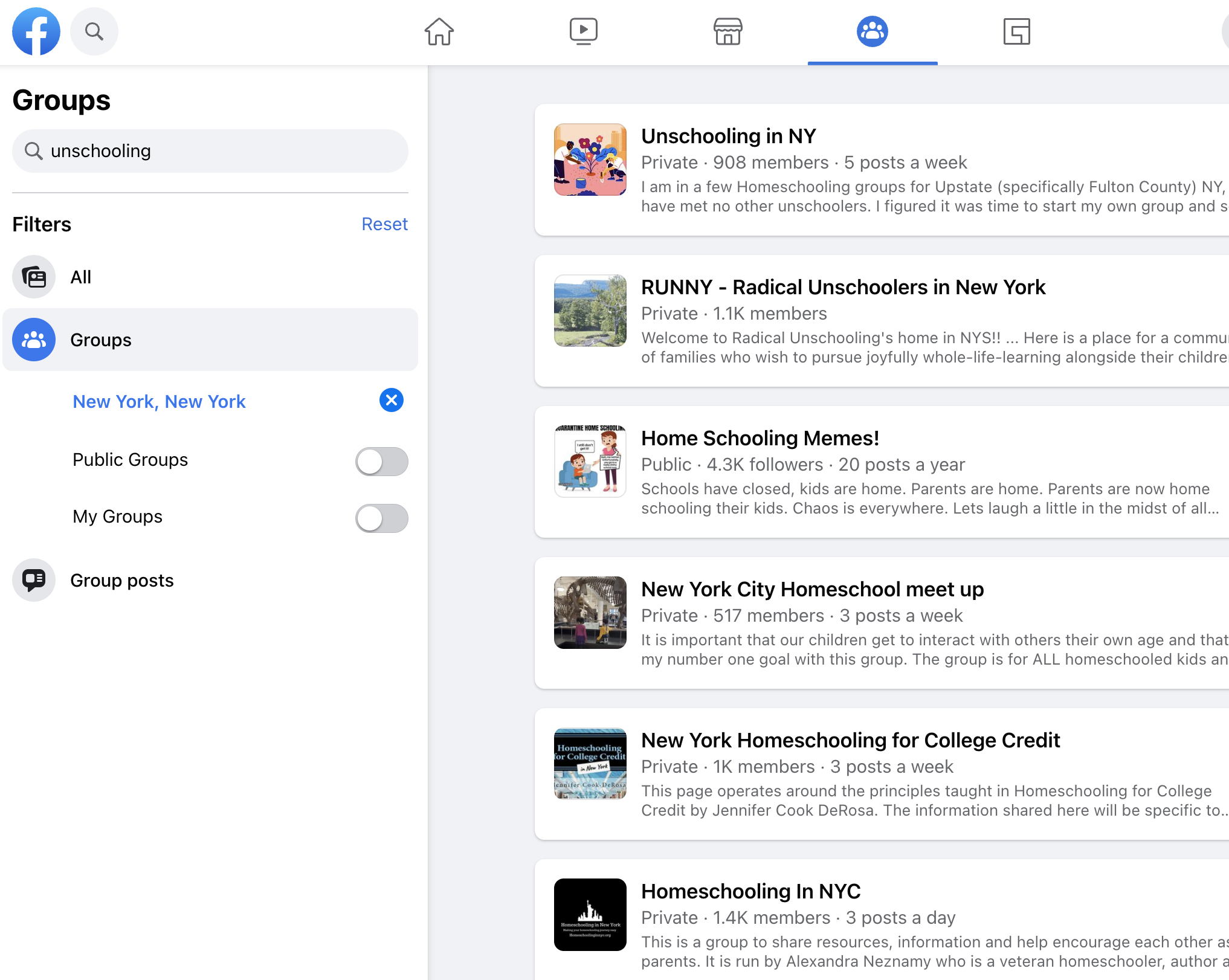Click 'Private · 908 members · 5 posts a week'

[804, 163]
